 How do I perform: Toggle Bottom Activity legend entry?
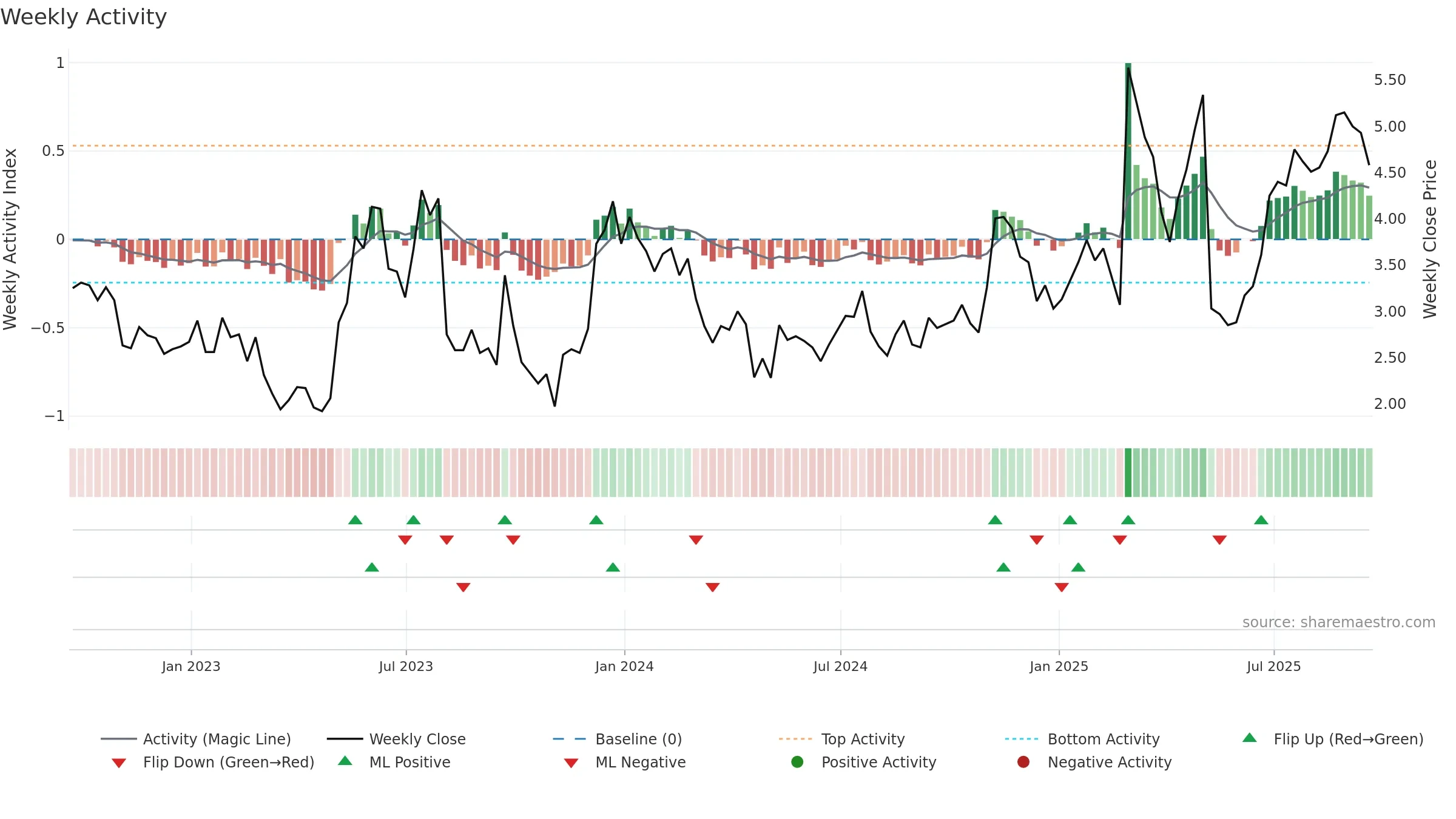tap(1082, 739)
